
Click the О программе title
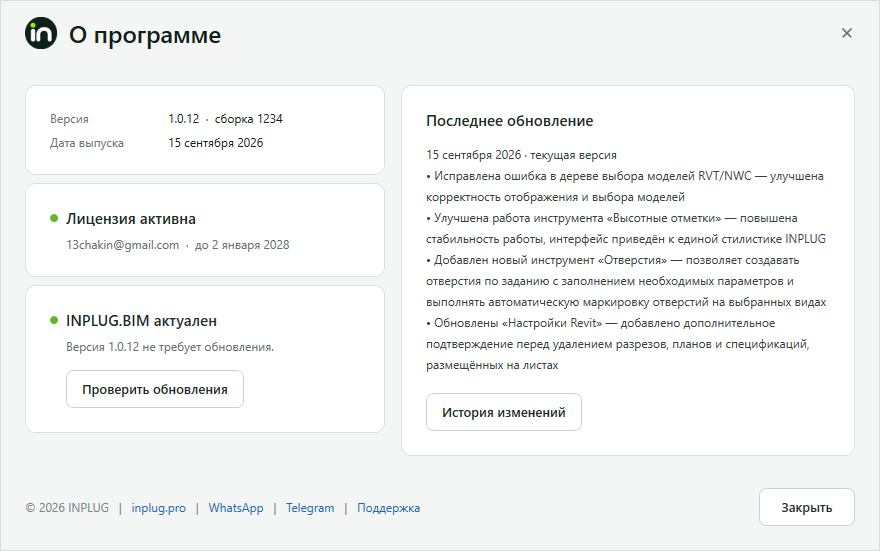(145, 35)
